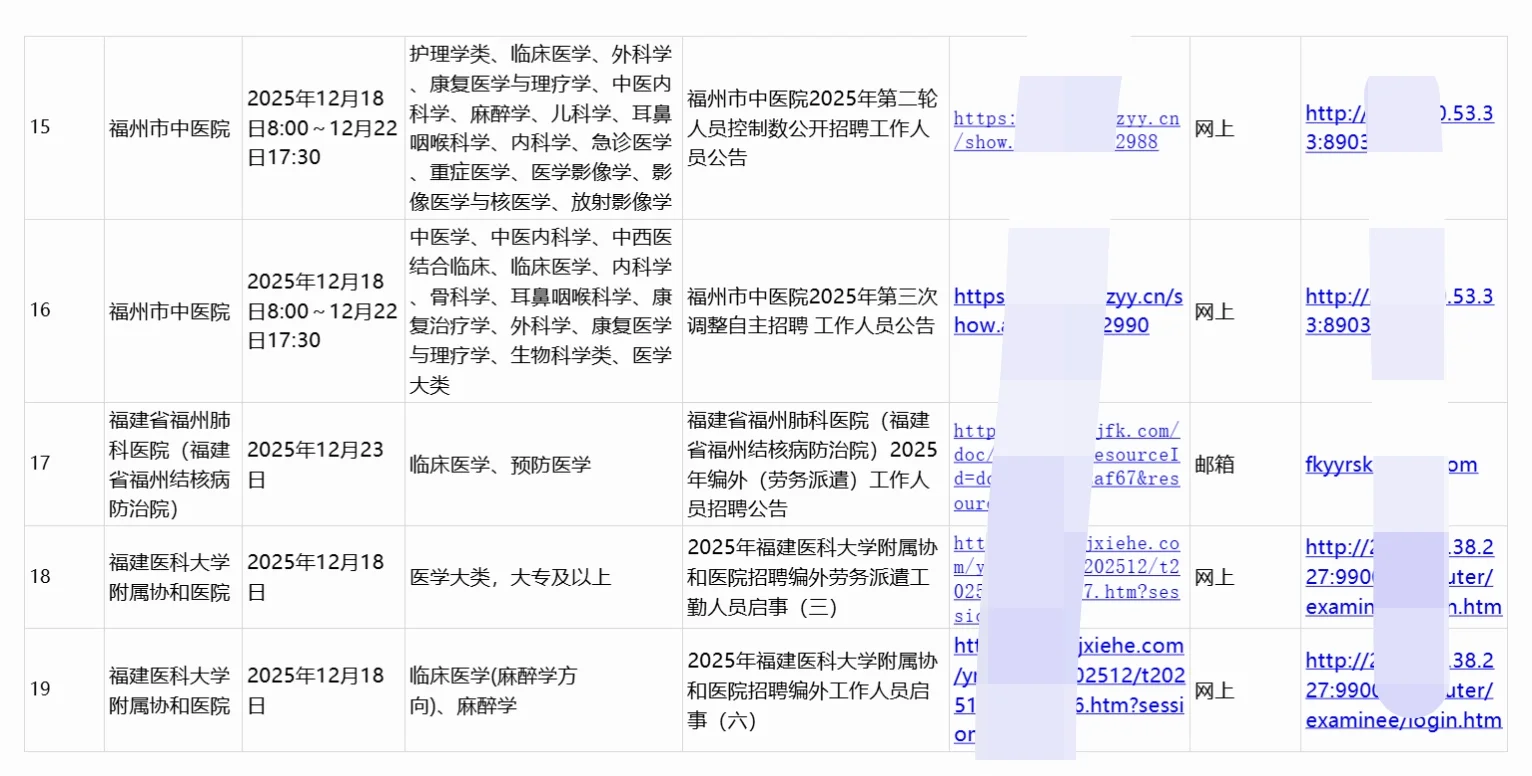Select the 临床医学、预防医学 specialty cell

(x=542, y=465)
